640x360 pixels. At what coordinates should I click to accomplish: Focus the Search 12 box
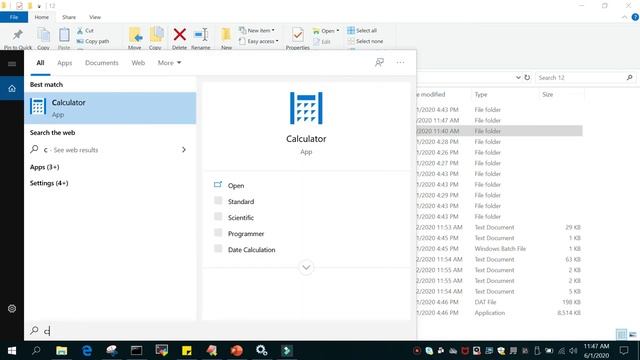tap(585, 78)
